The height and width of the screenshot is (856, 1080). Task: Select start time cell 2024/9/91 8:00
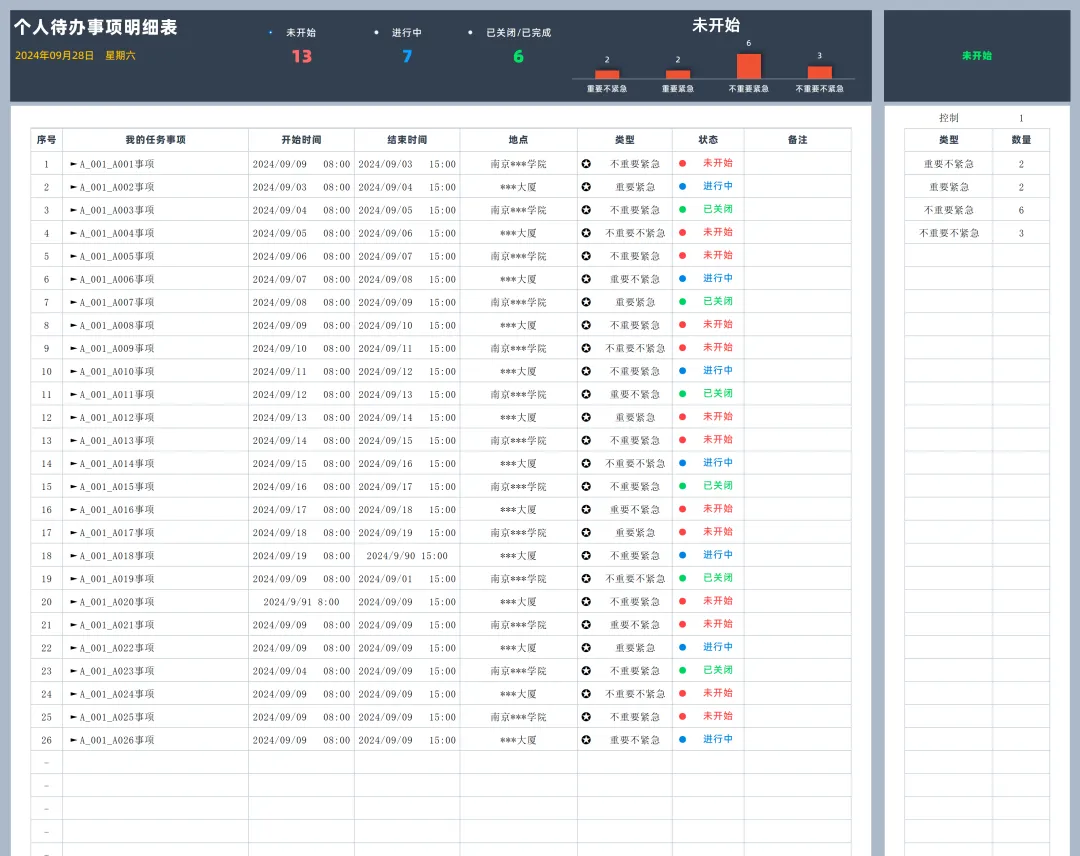pos(301,602)
